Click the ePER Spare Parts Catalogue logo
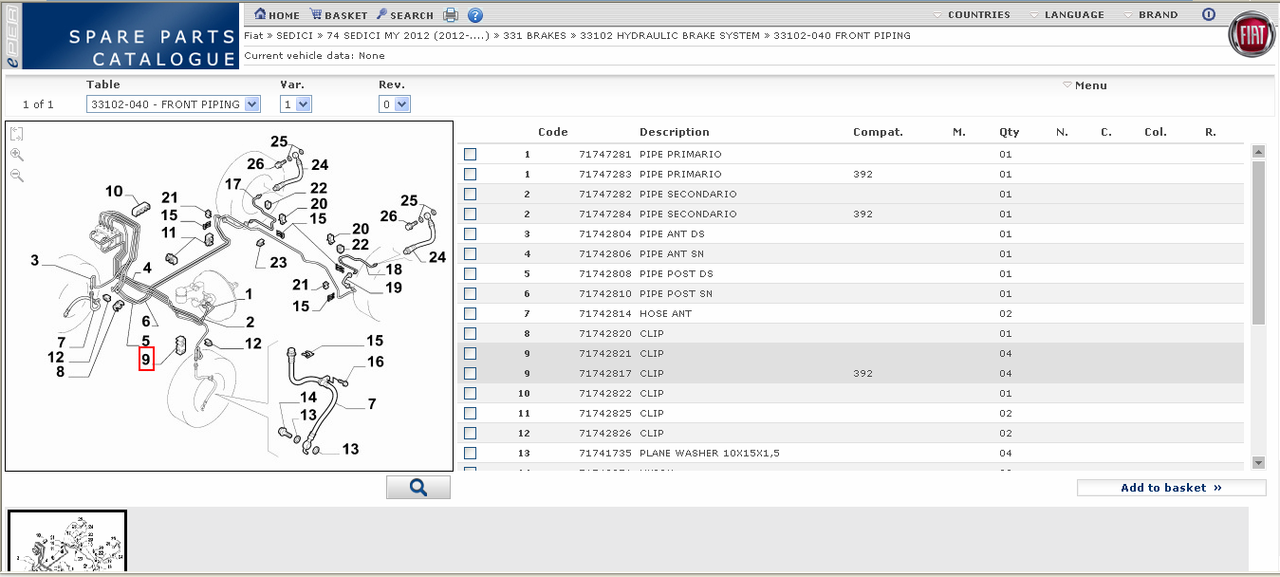Image resolution: width=1280 pixels, height=577 pixels. 120,36
